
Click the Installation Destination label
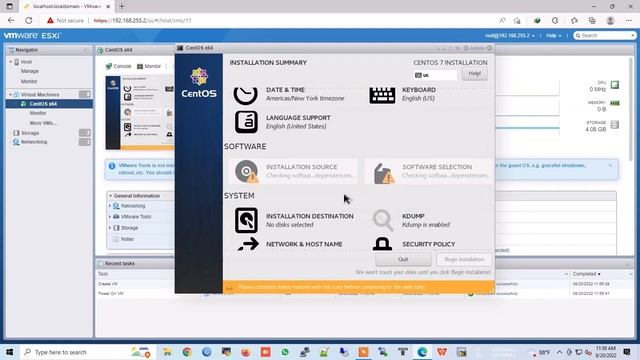tap(310, 216)
